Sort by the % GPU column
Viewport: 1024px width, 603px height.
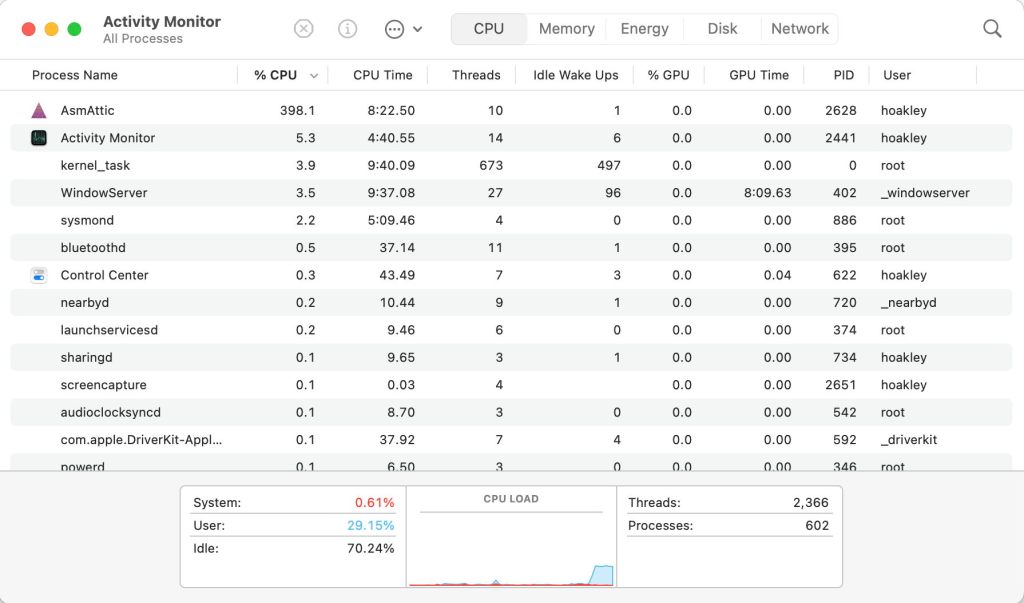point(668,75)
